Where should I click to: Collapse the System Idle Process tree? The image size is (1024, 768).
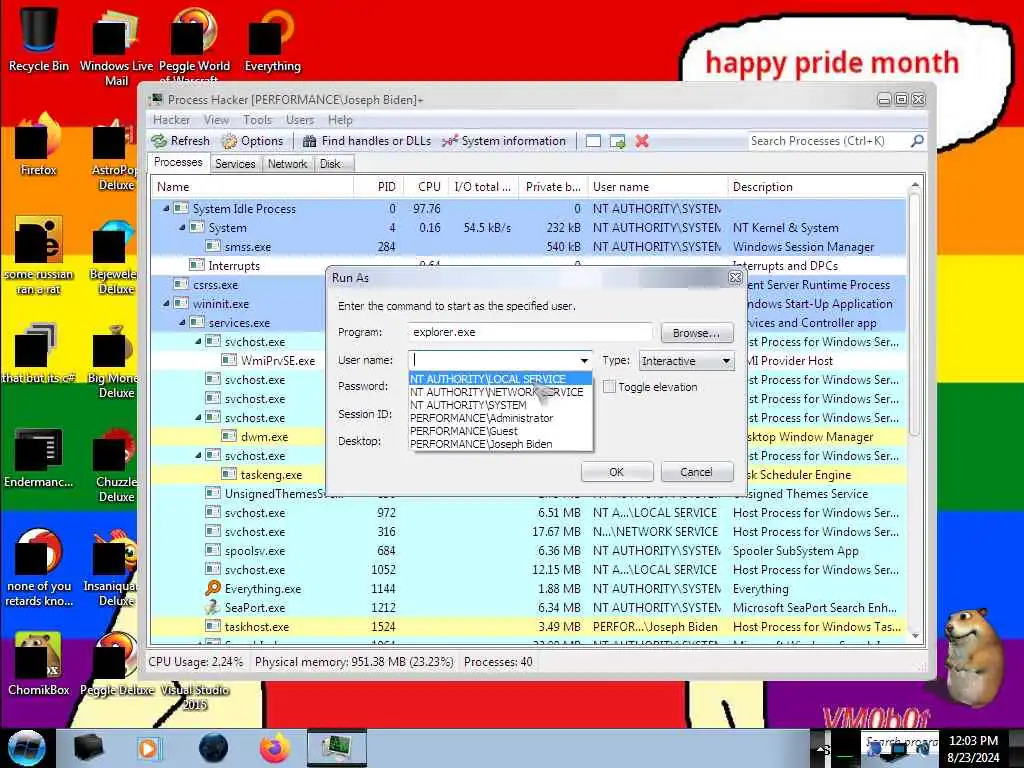click(x=166, y=208)
